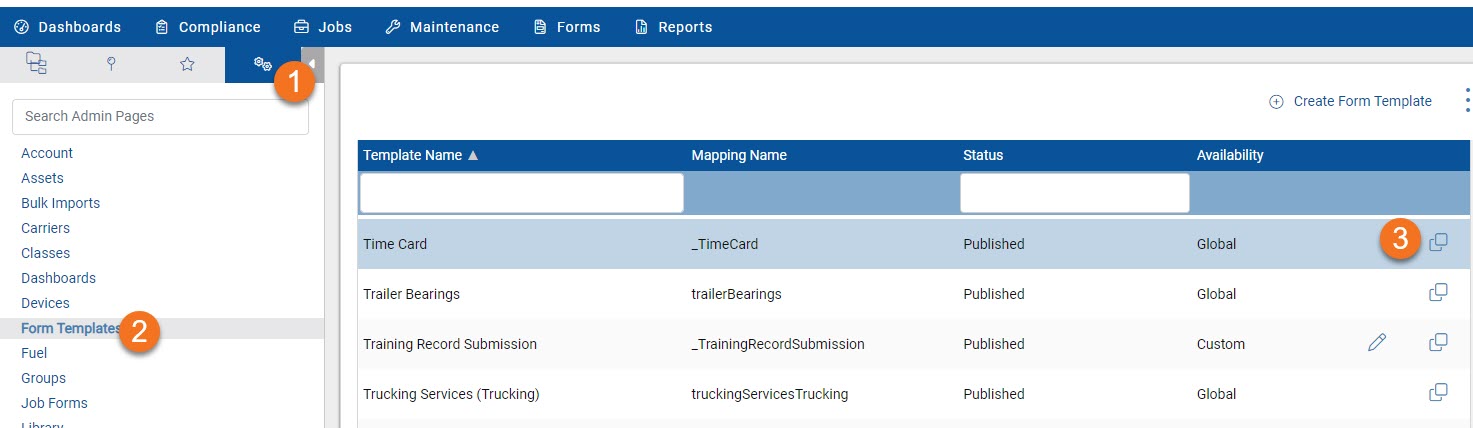The image size is (1473, 428).
Task: Copy the Time Card template
Action: (x=1438, y=242)
